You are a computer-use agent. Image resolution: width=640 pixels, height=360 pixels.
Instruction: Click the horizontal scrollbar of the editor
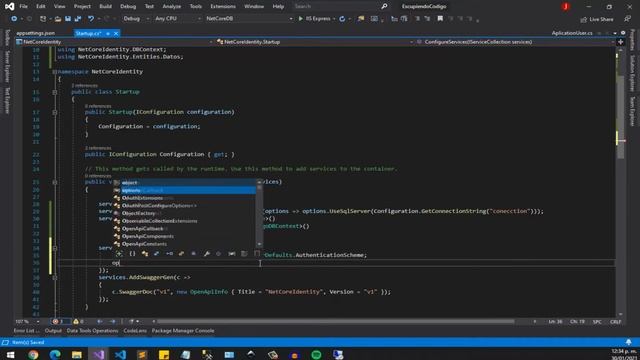pos(335,322)
